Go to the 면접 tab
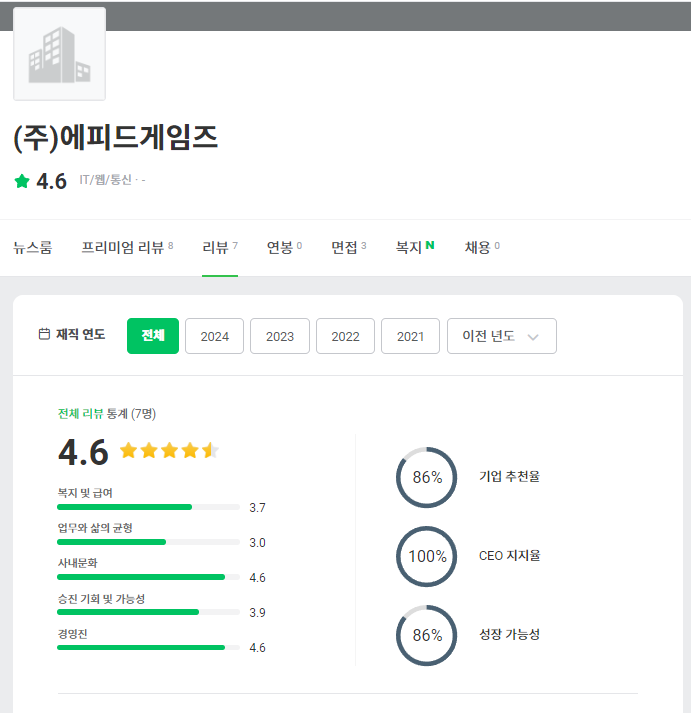The height and width of the screenshot is (713, 691). click(x=349, y=247)
